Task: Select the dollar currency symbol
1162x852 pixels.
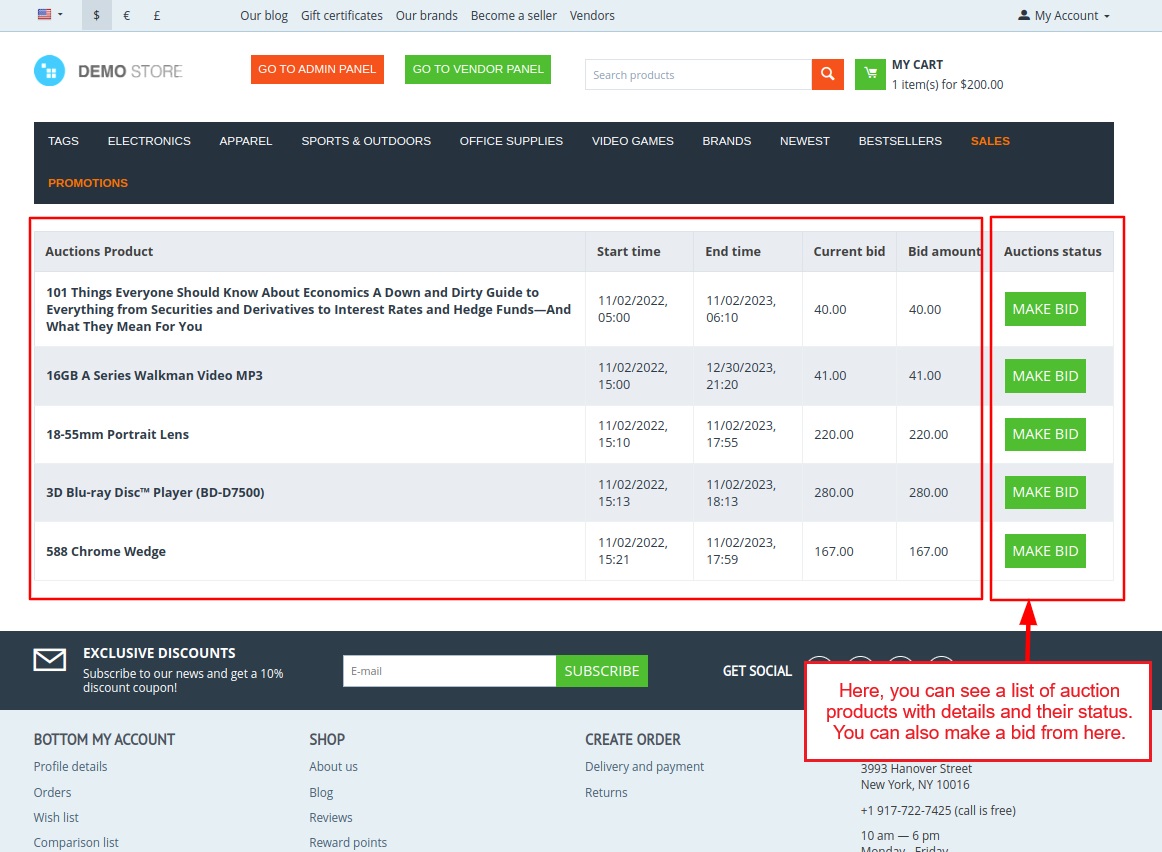Action: [97, 15]
